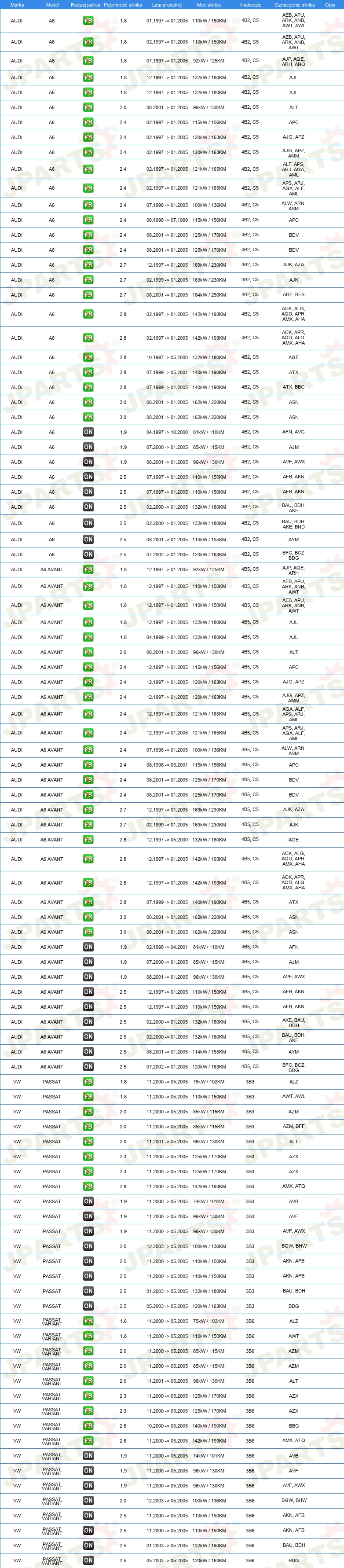This screenshot has width=344, height=1568.
Task: Click diesel ON icon for VW PASSAT 1.9 AVB row
Action: tap(88, 1201)
